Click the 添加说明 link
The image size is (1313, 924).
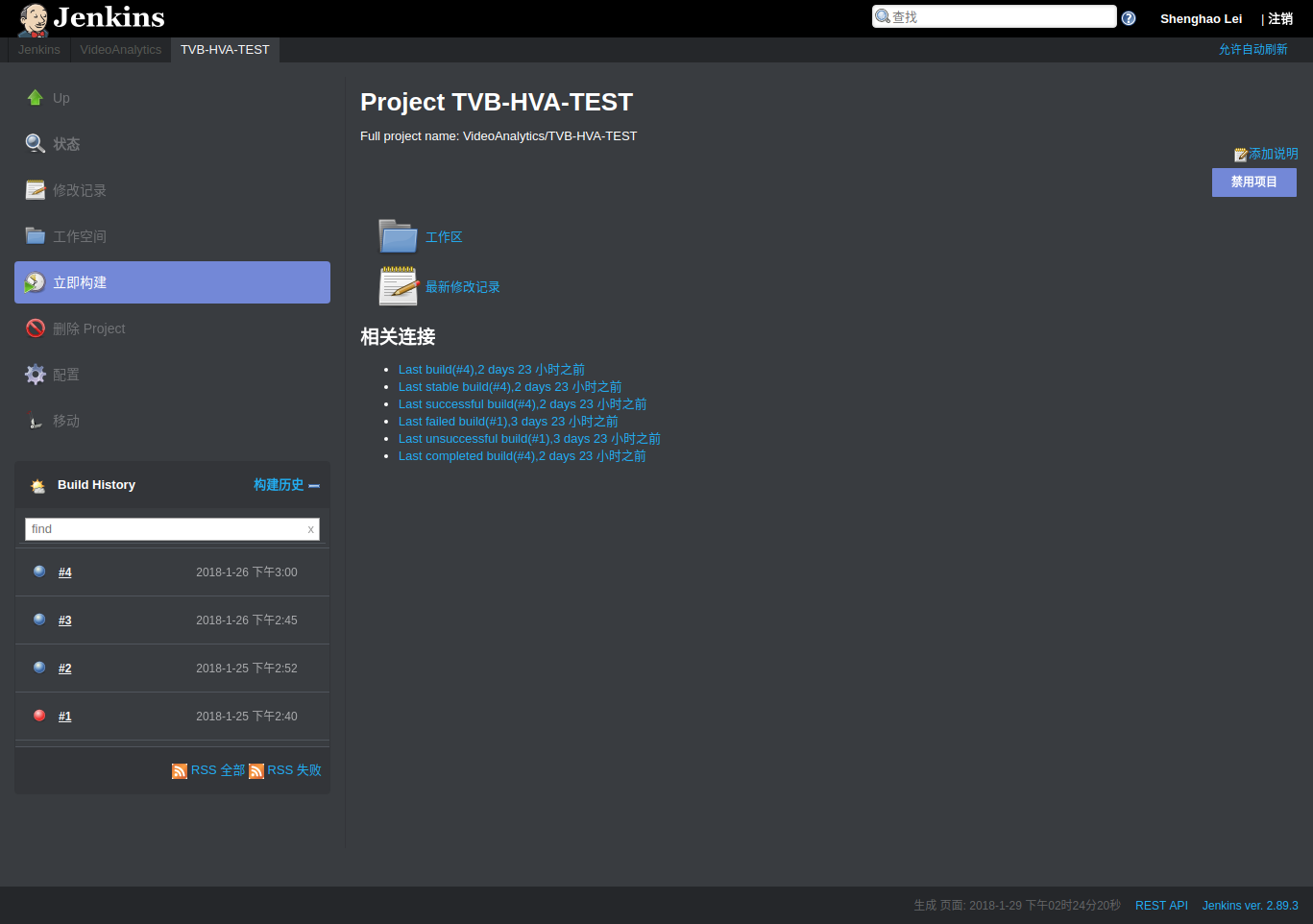[x=1274, y=154]
